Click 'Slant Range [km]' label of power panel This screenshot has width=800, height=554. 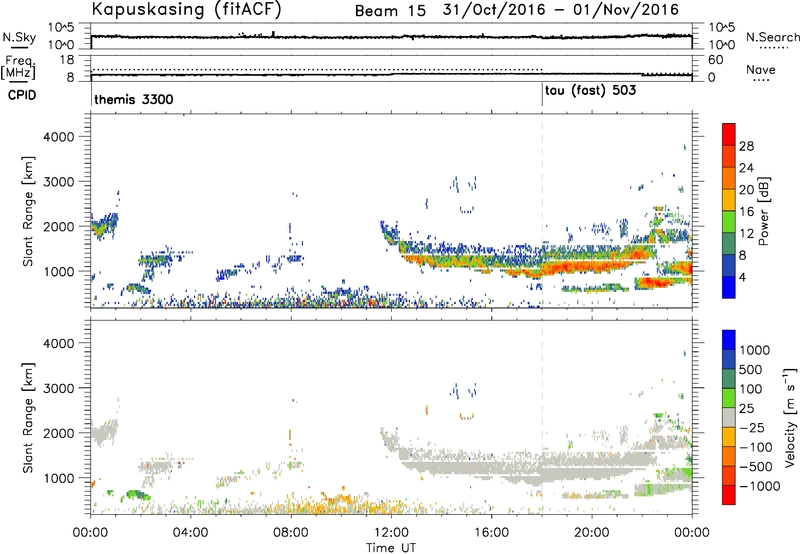pyautogui.click(x=28, y=211)
